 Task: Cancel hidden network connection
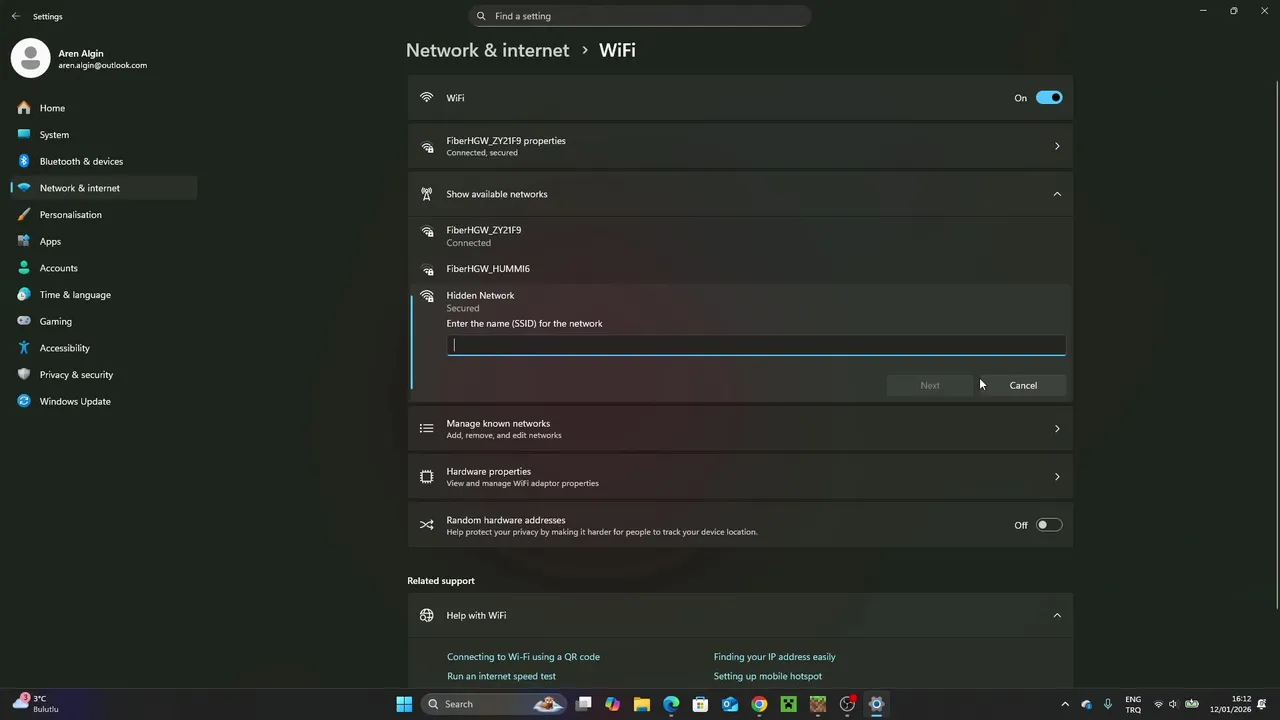pos(1023,385)
